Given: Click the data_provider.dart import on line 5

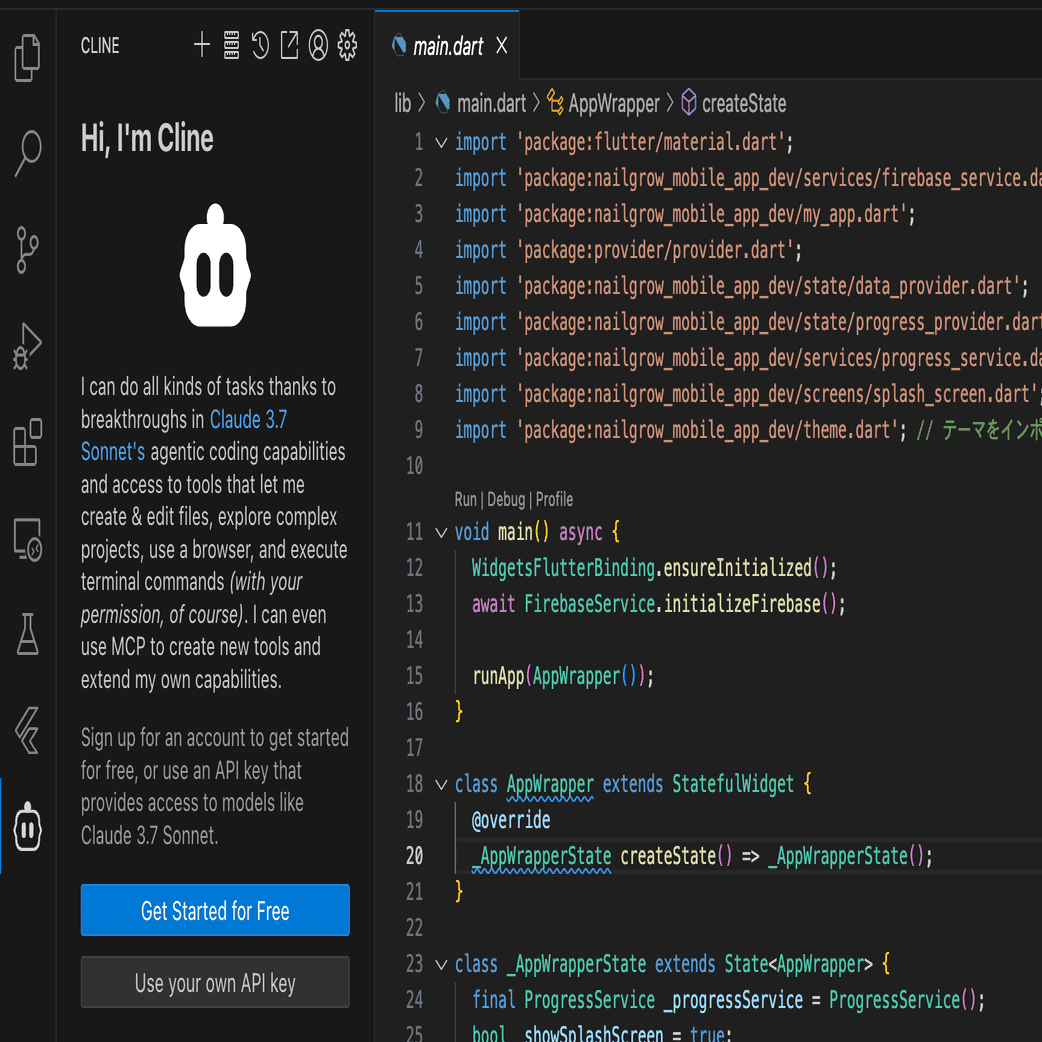Looking at the screenshot, I should (768, 286).
